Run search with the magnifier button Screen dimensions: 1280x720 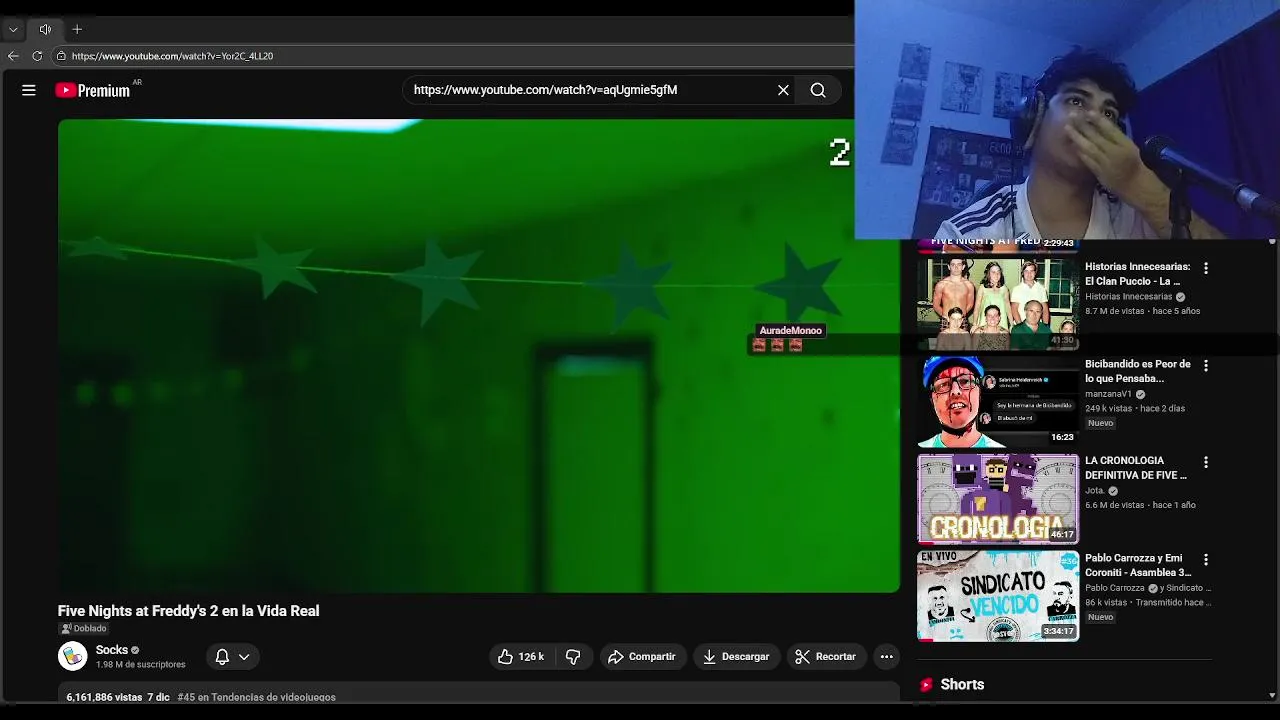click(818, 90)
